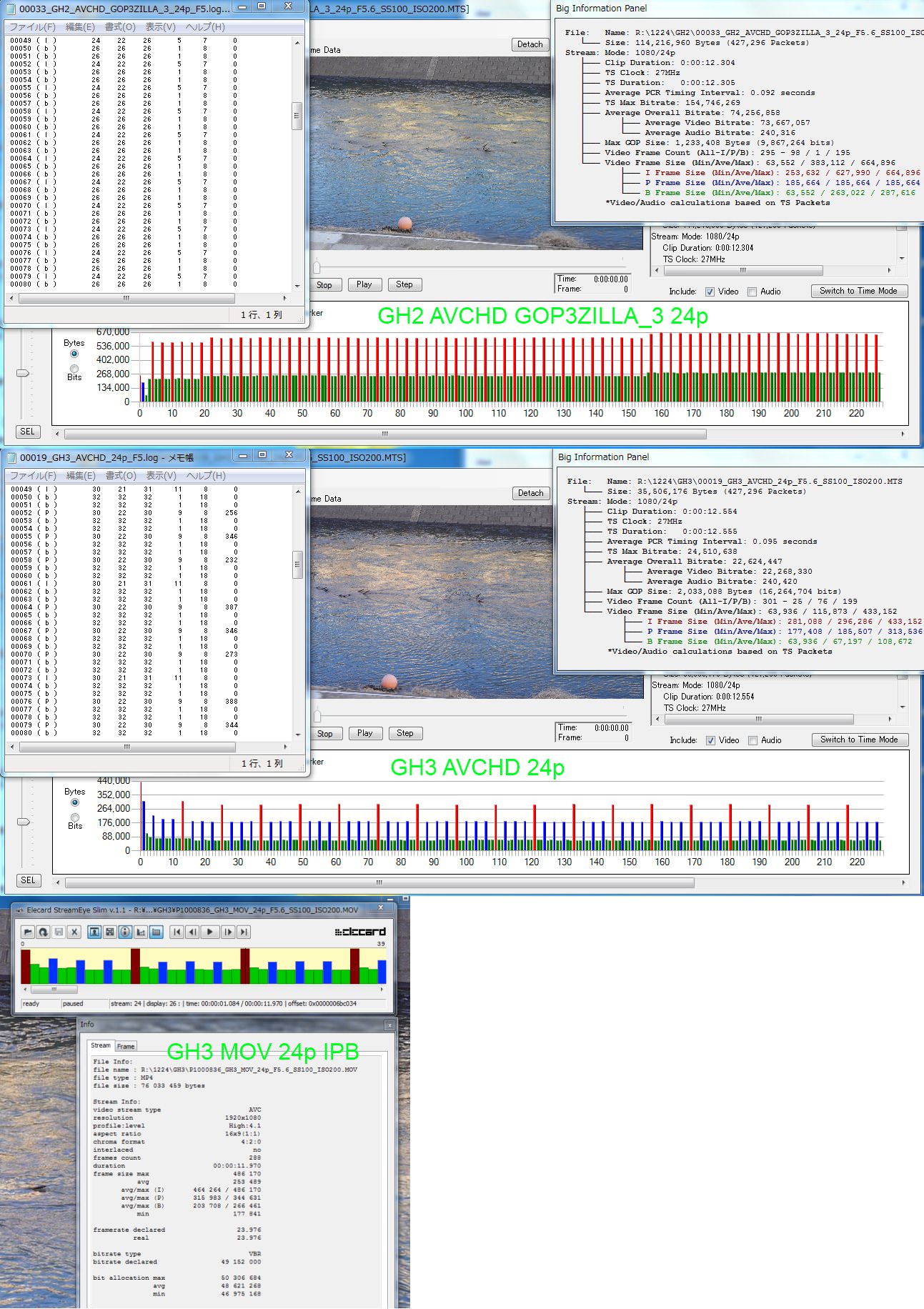Select the Bits radio button in GH2 chart

pyautogui.click(x=74, y=369)
